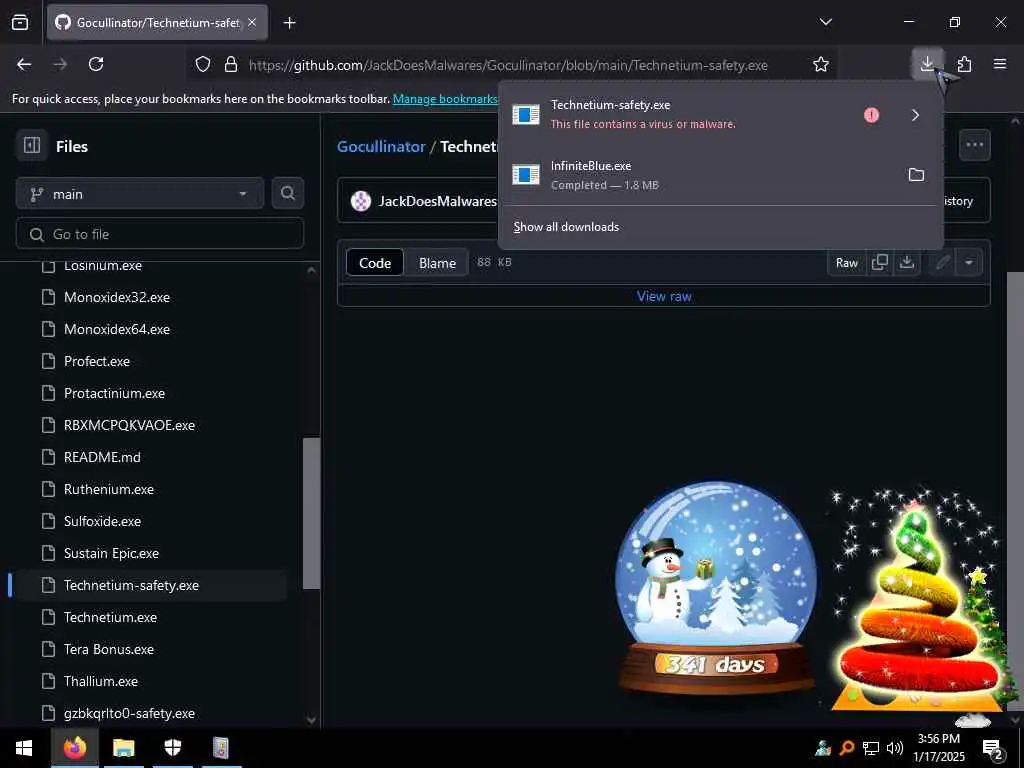Click the View raw link
The image size is (1024, 768).
pyautogui.click(x=664, y=296)
